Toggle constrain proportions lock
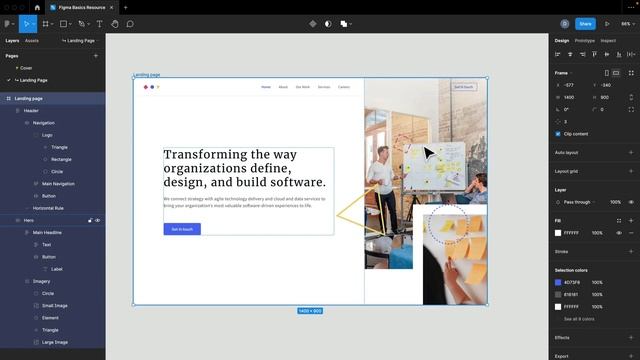This screenshot has height=360, width=640. coord(631,97)
